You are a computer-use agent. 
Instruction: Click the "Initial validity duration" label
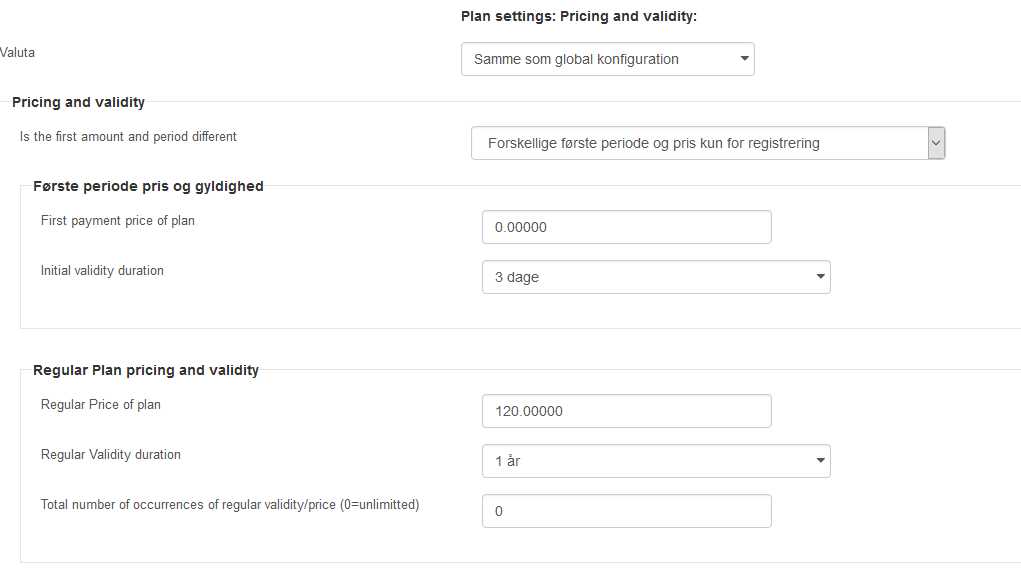click(x=102, y=271)
